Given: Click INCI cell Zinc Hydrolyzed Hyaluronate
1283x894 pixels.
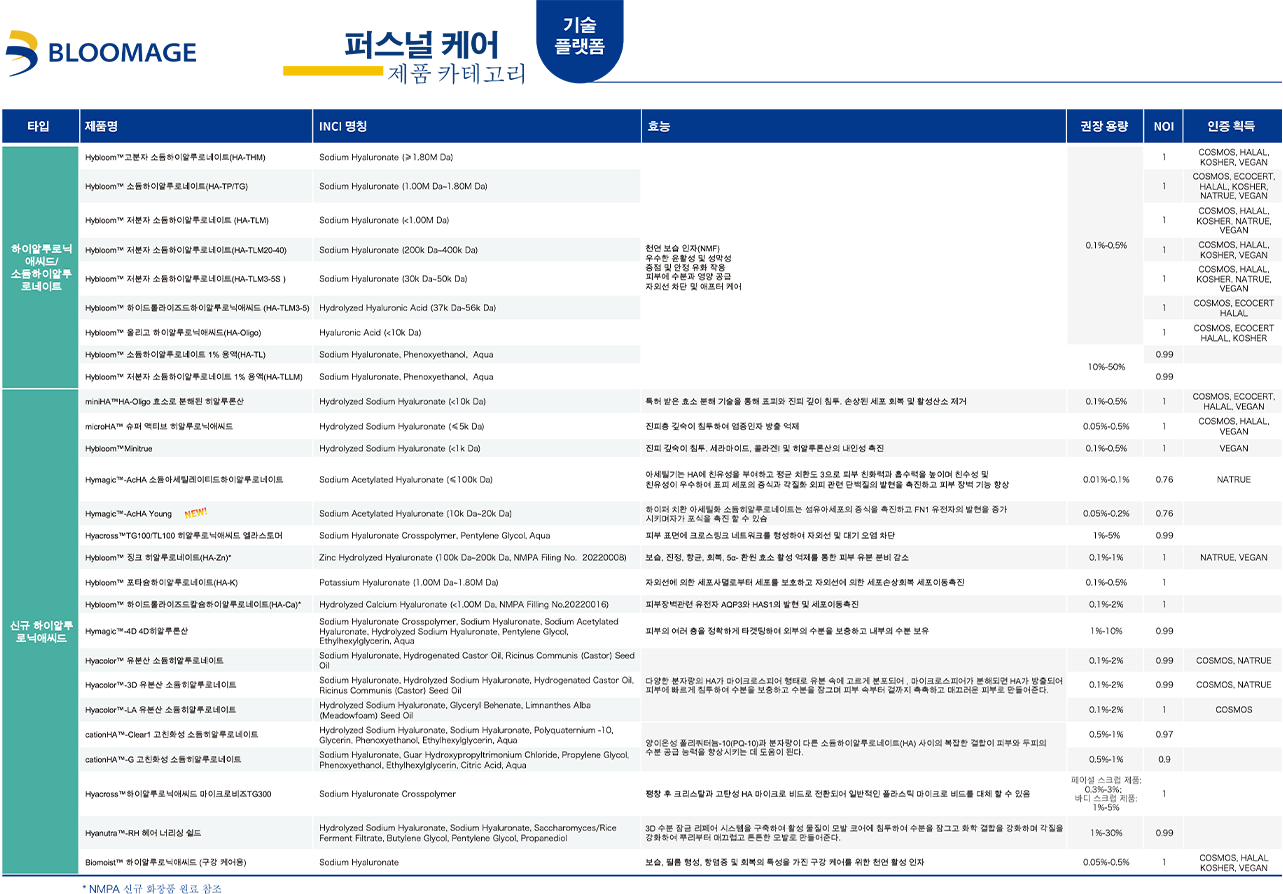Looking at the screenshot, I should pyautogui.click(x=471, y=557).
